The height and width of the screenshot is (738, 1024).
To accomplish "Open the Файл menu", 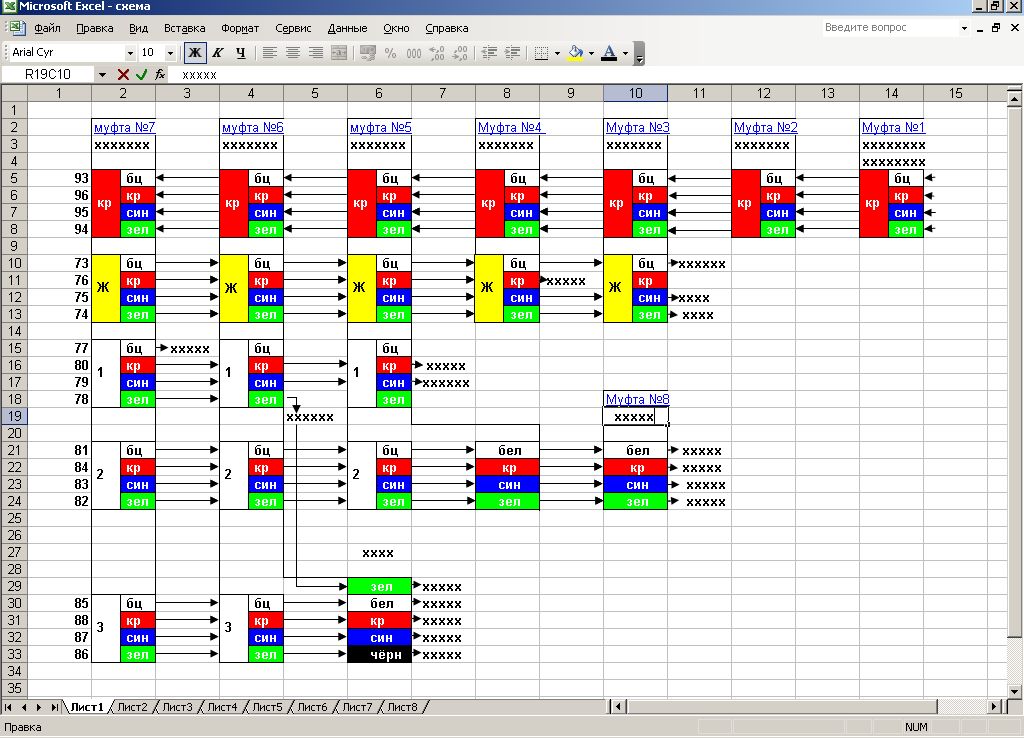I will 47,28.
